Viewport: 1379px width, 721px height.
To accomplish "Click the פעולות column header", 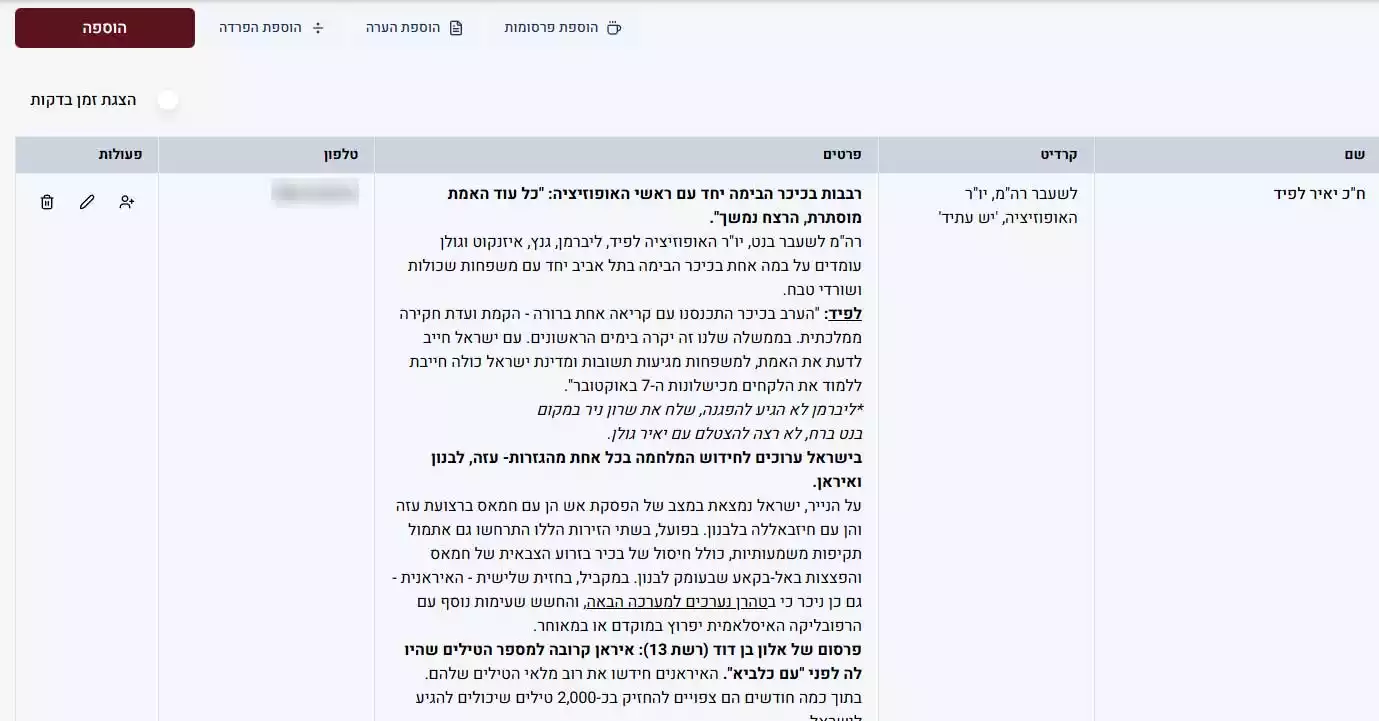I will tap(87, 155).
